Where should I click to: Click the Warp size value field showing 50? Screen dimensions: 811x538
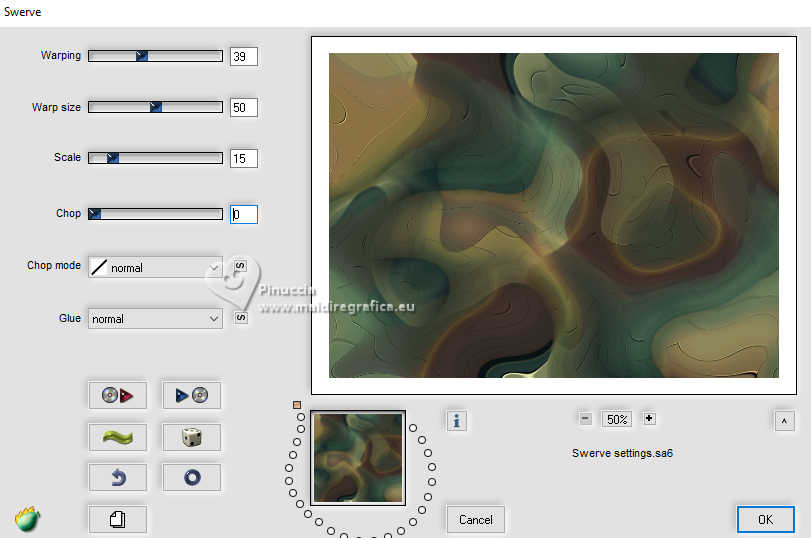pyautogui.click(x=244, y=108)
